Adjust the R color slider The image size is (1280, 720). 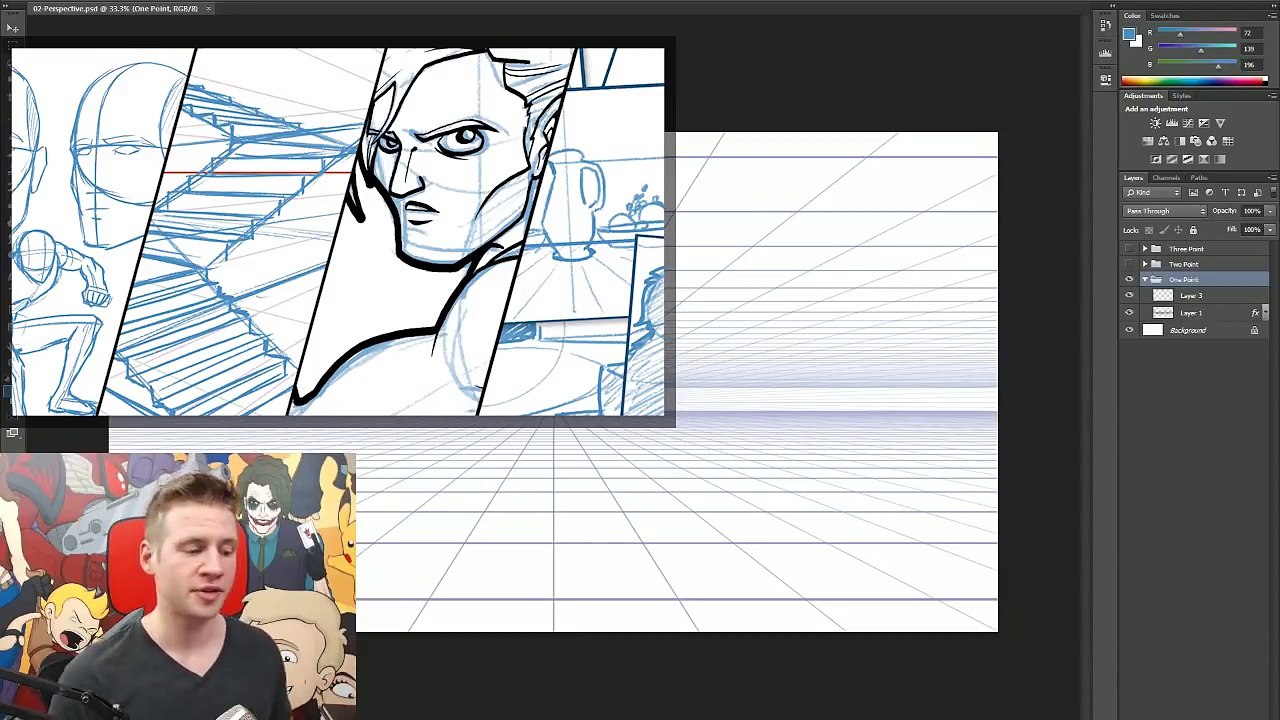[1180, 35]
